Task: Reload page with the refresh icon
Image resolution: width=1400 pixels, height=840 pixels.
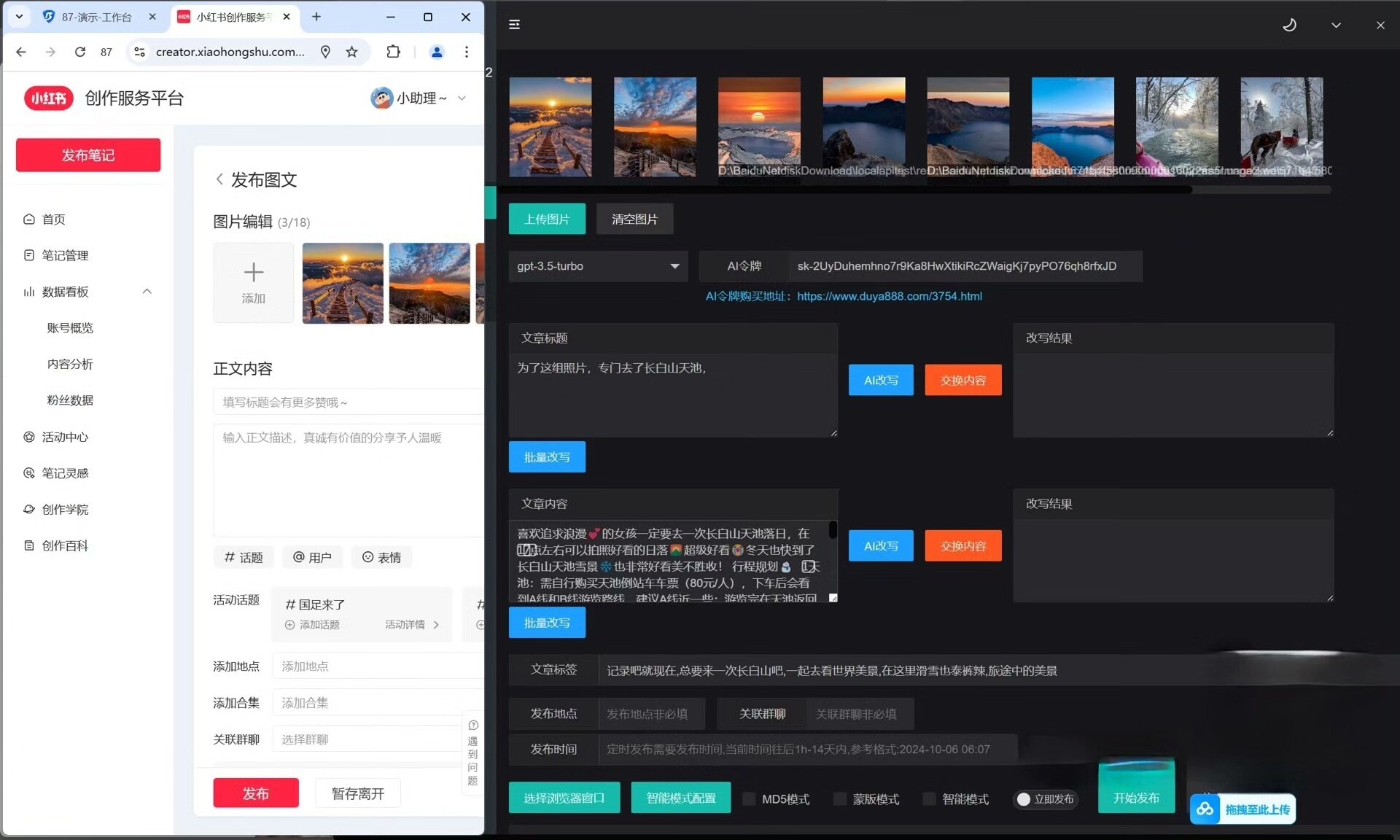Action: [x=80, y=52]
